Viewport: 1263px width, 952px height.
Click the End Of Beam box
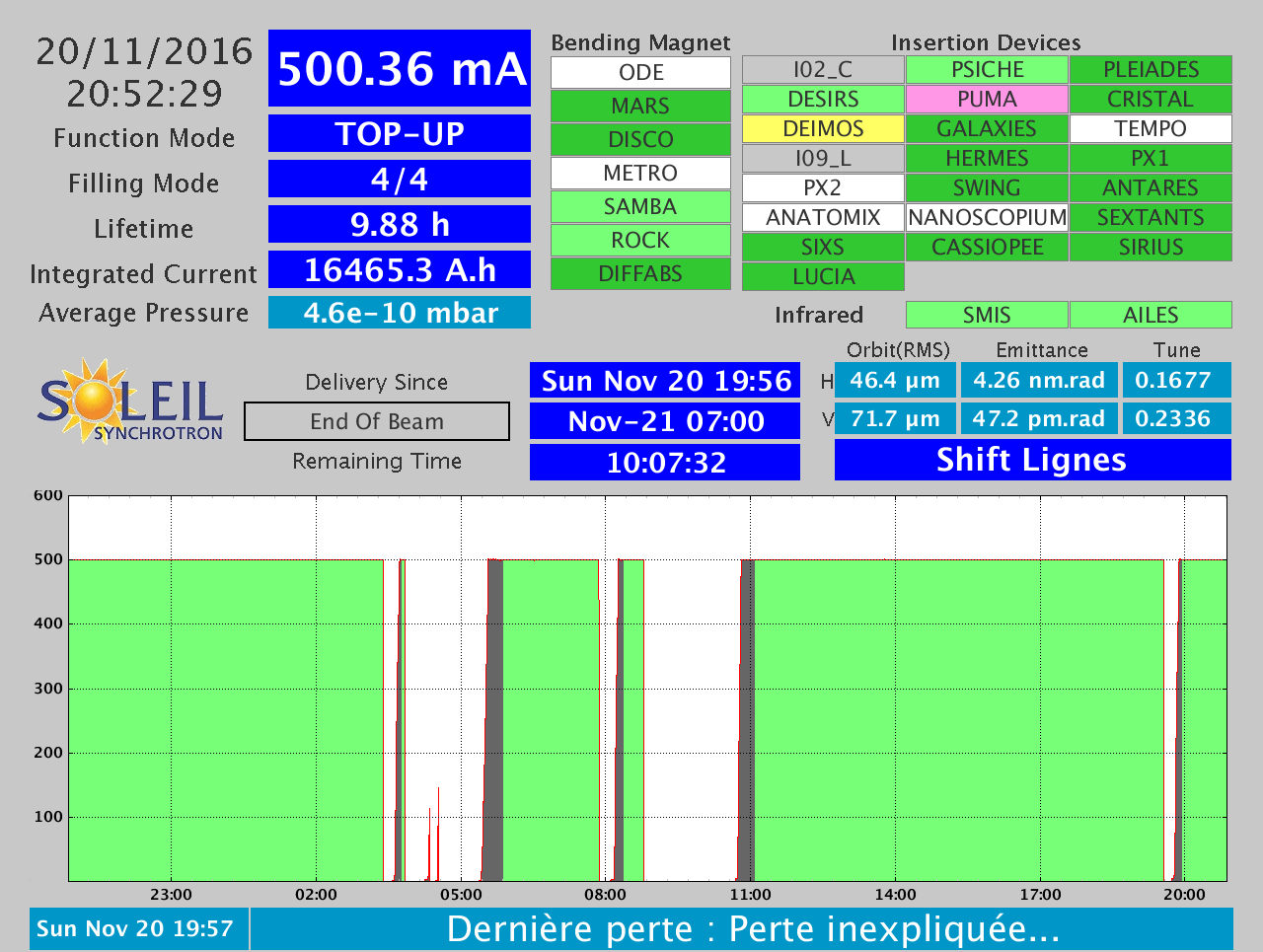coord(377,421)
